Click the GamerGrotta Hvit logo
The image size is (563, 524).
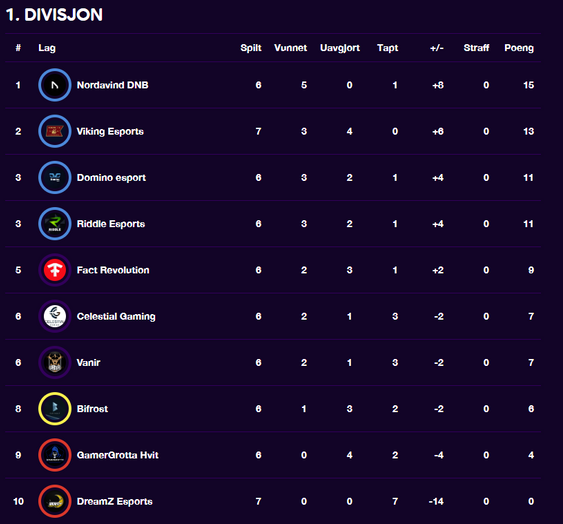(x=55, y=455)
